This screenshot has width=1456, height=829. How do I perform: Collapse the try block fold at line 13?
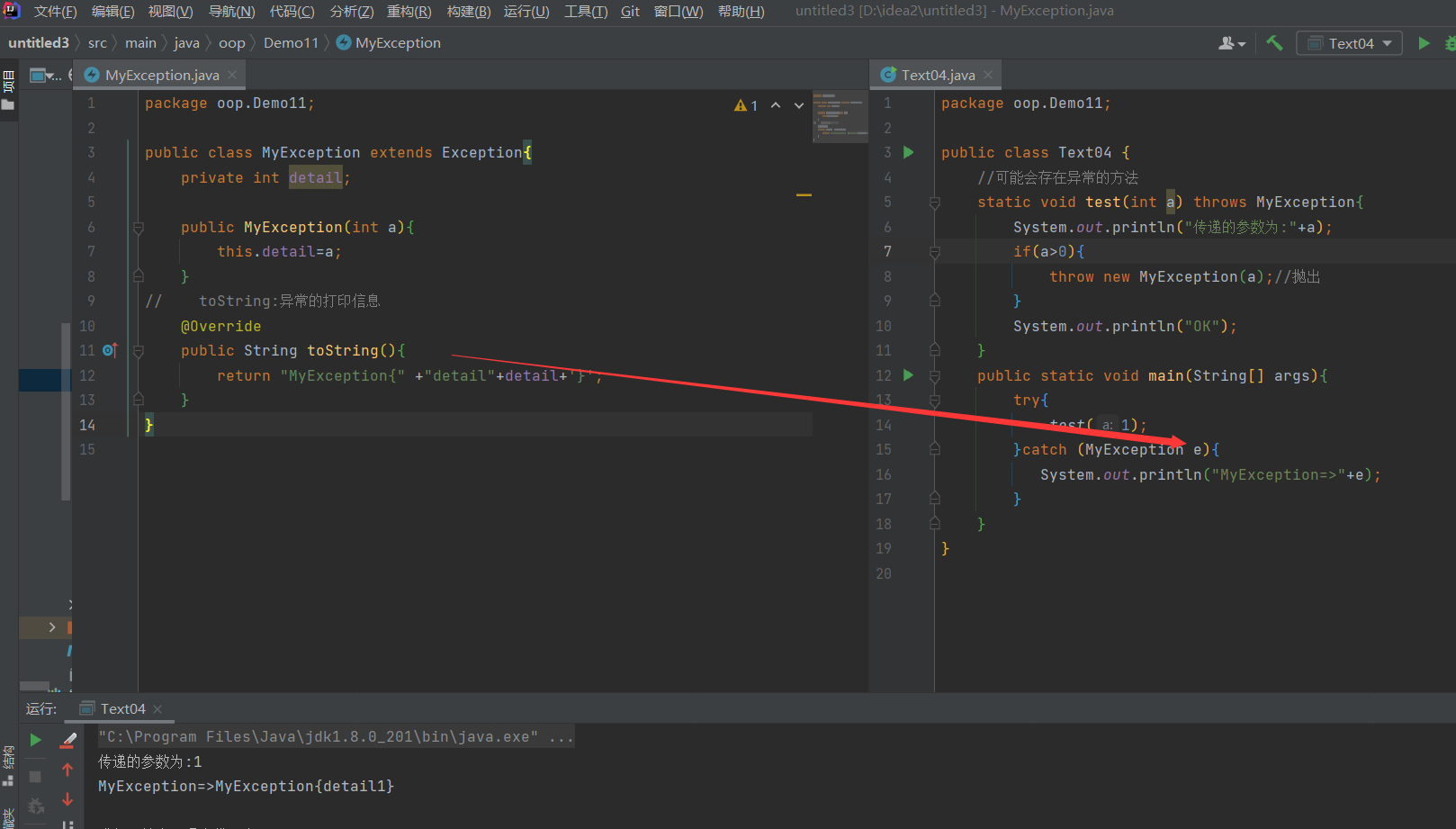click(935, 401)
